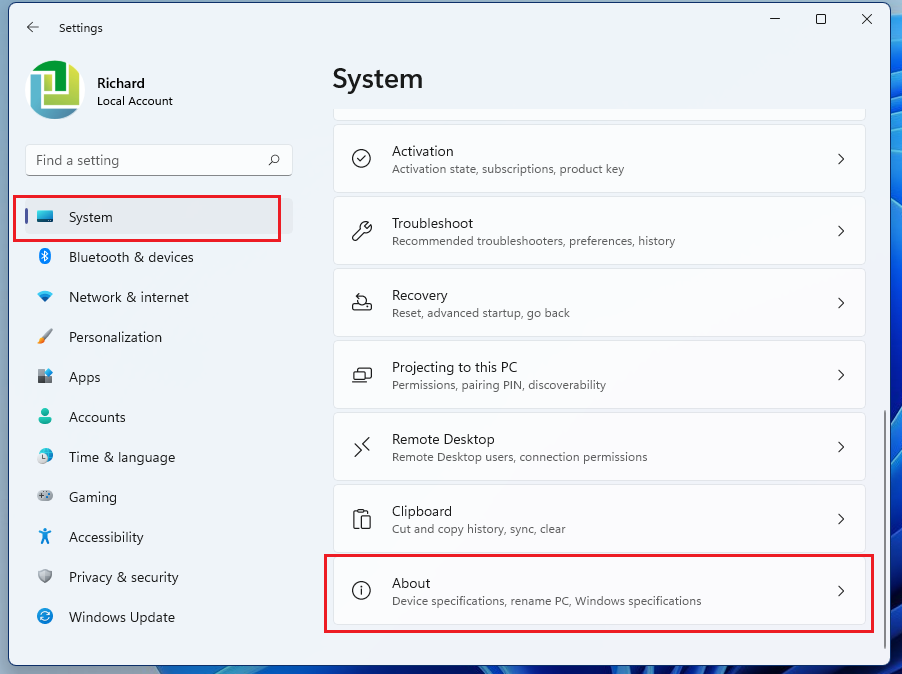Expand Activation settings via its chevron

coord(841,159)
